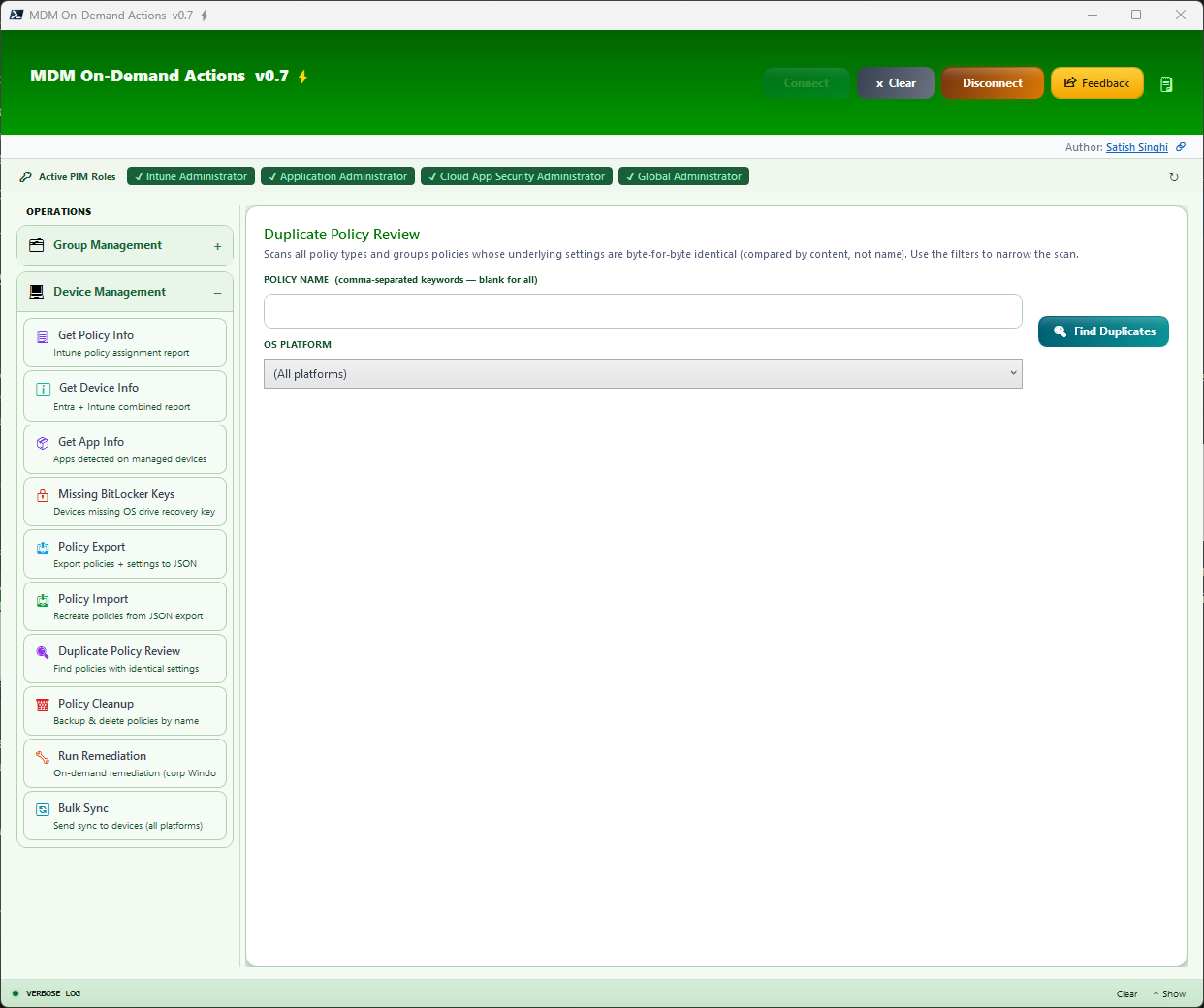Click the lightning bolt icon in the header
This screenshot has height=1008, width=1204.
click(x=302, y=77)
